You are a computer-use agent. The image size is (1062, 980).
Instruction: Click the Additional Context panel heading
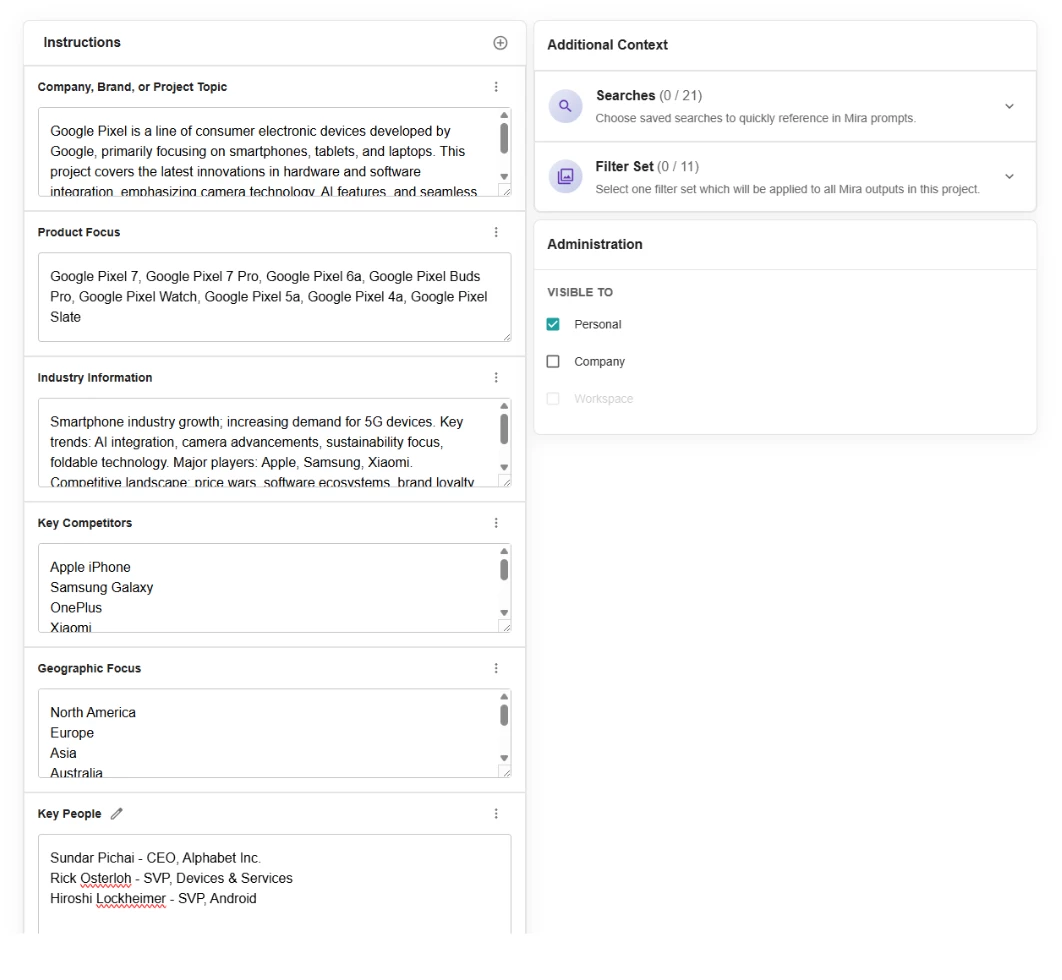(608, 45)
